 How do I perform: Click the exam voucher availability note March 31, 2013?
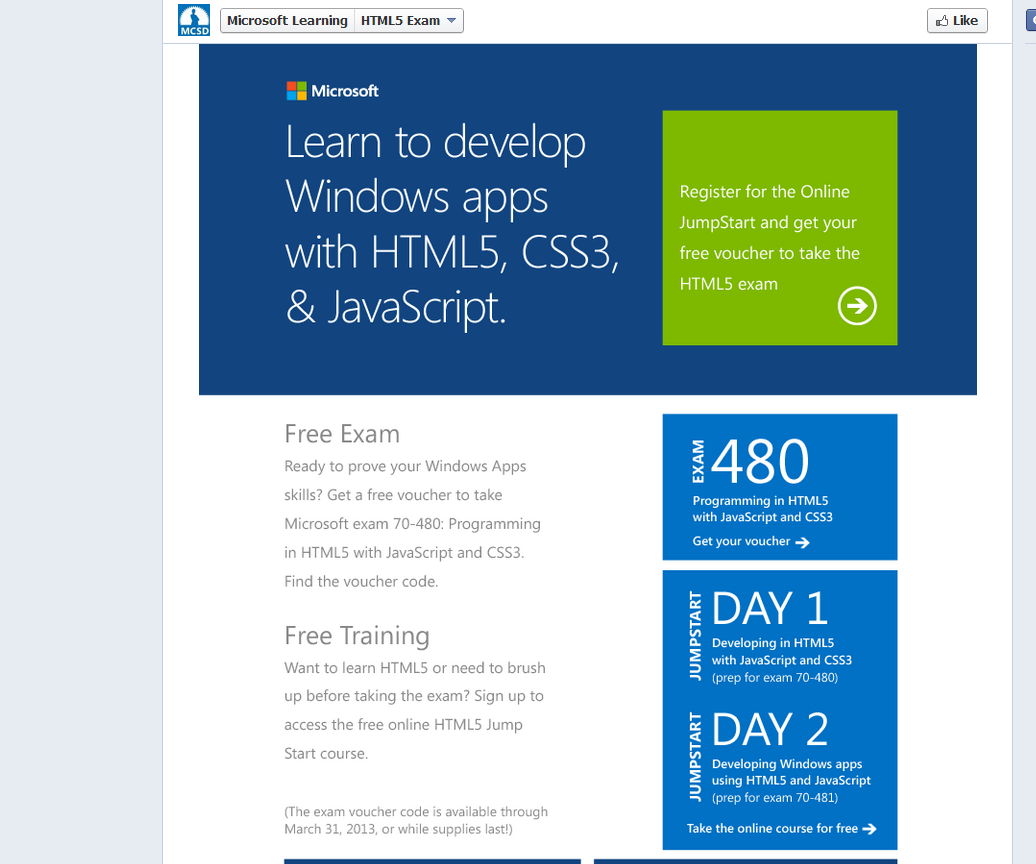(x=416, y=820)
